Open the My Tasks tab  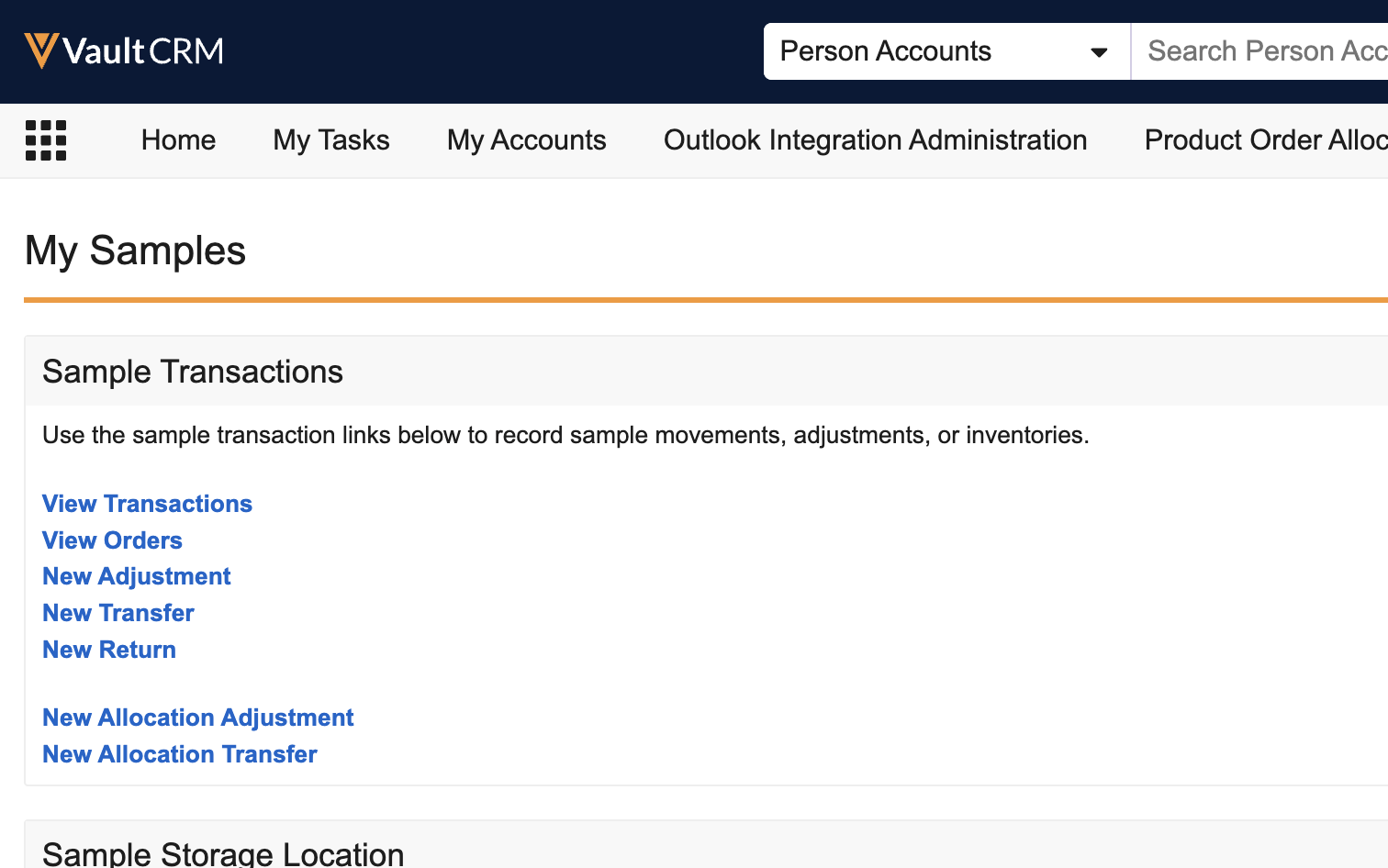(331, 140)
